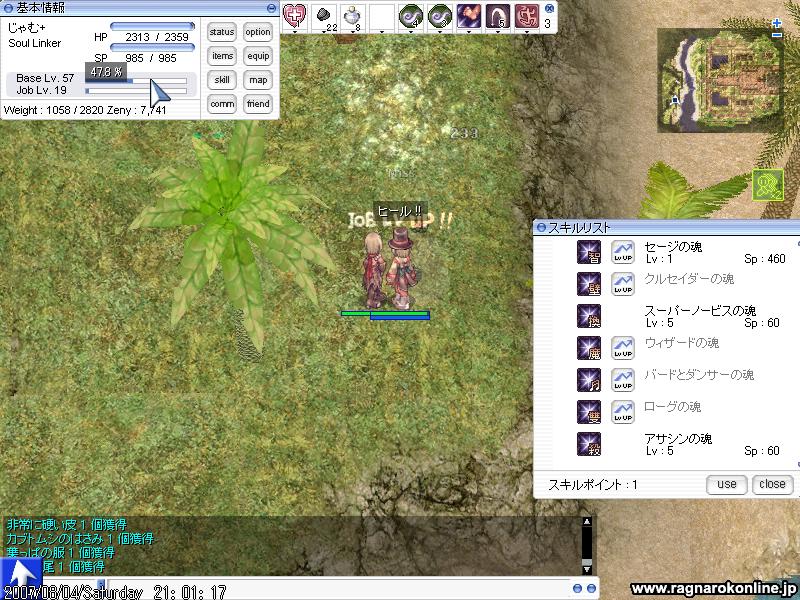
Task: Open the friend list button
Action: pos(258,104)
